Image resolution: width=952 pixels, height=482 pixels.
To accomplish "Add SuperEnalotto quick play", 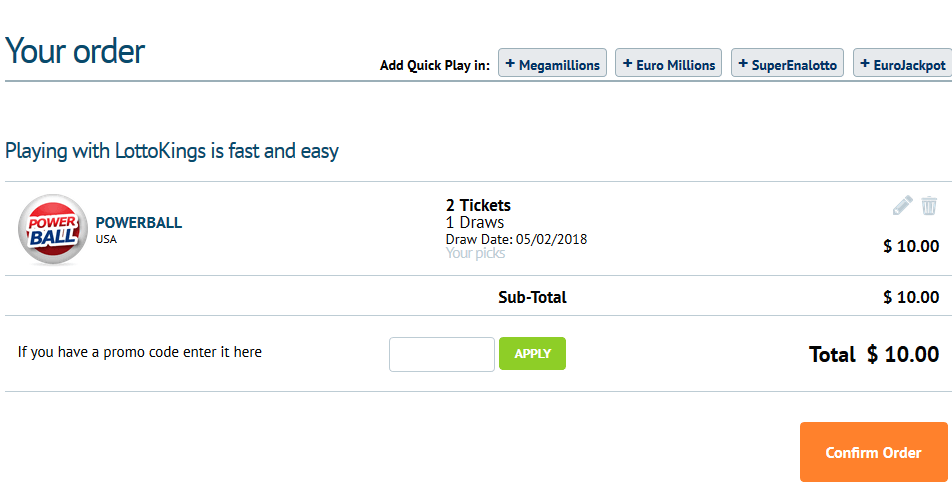I will pyautogui.click(x=787, y=63).
